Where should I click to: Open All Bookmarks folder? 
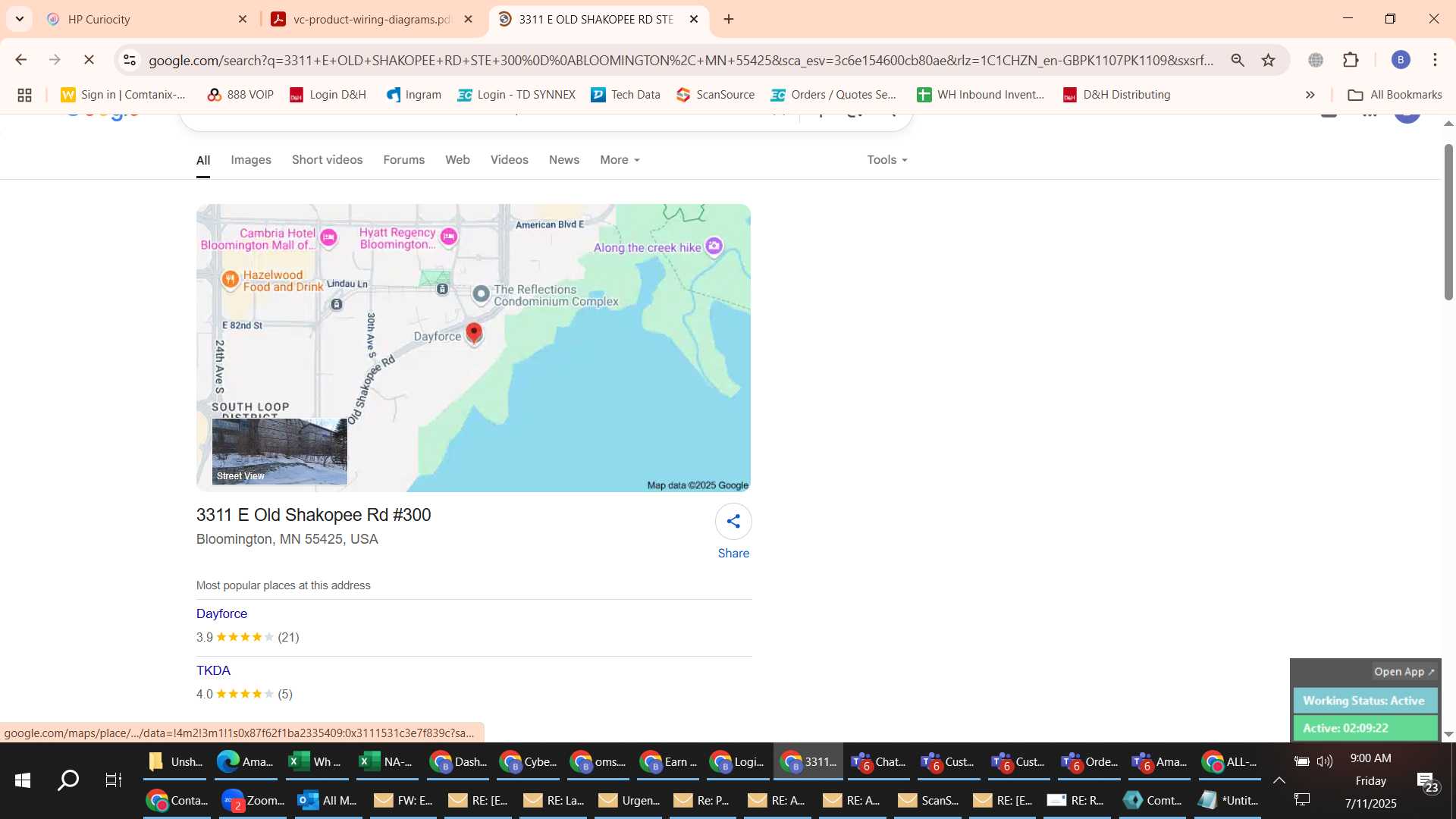(x=1395, y=95)
